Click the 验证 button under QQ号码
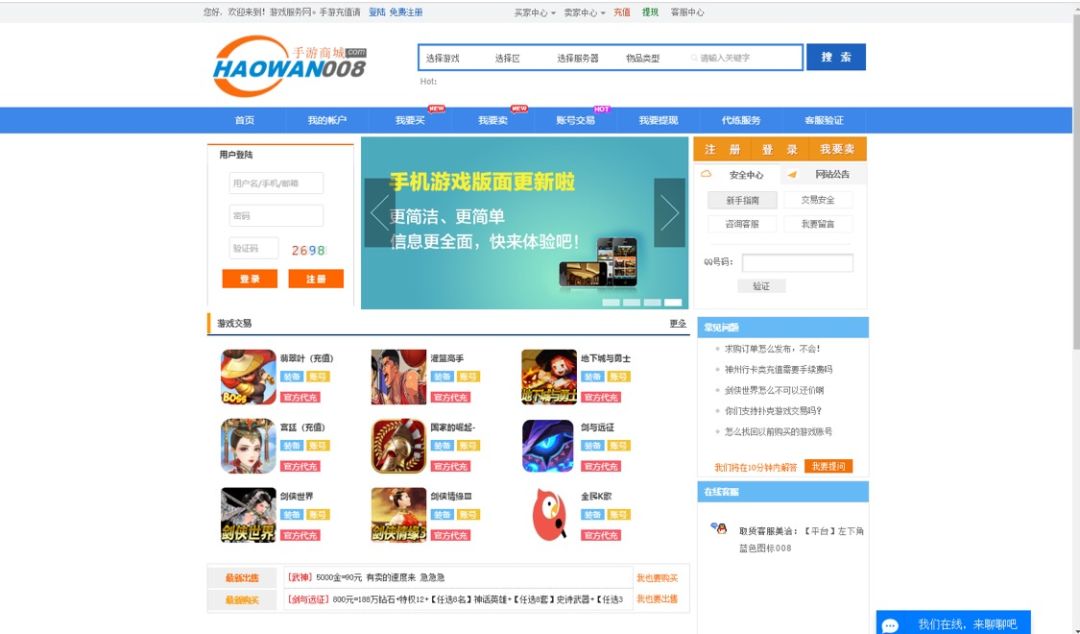Screen dimensions: 1080x634 [x=761, y=286]
